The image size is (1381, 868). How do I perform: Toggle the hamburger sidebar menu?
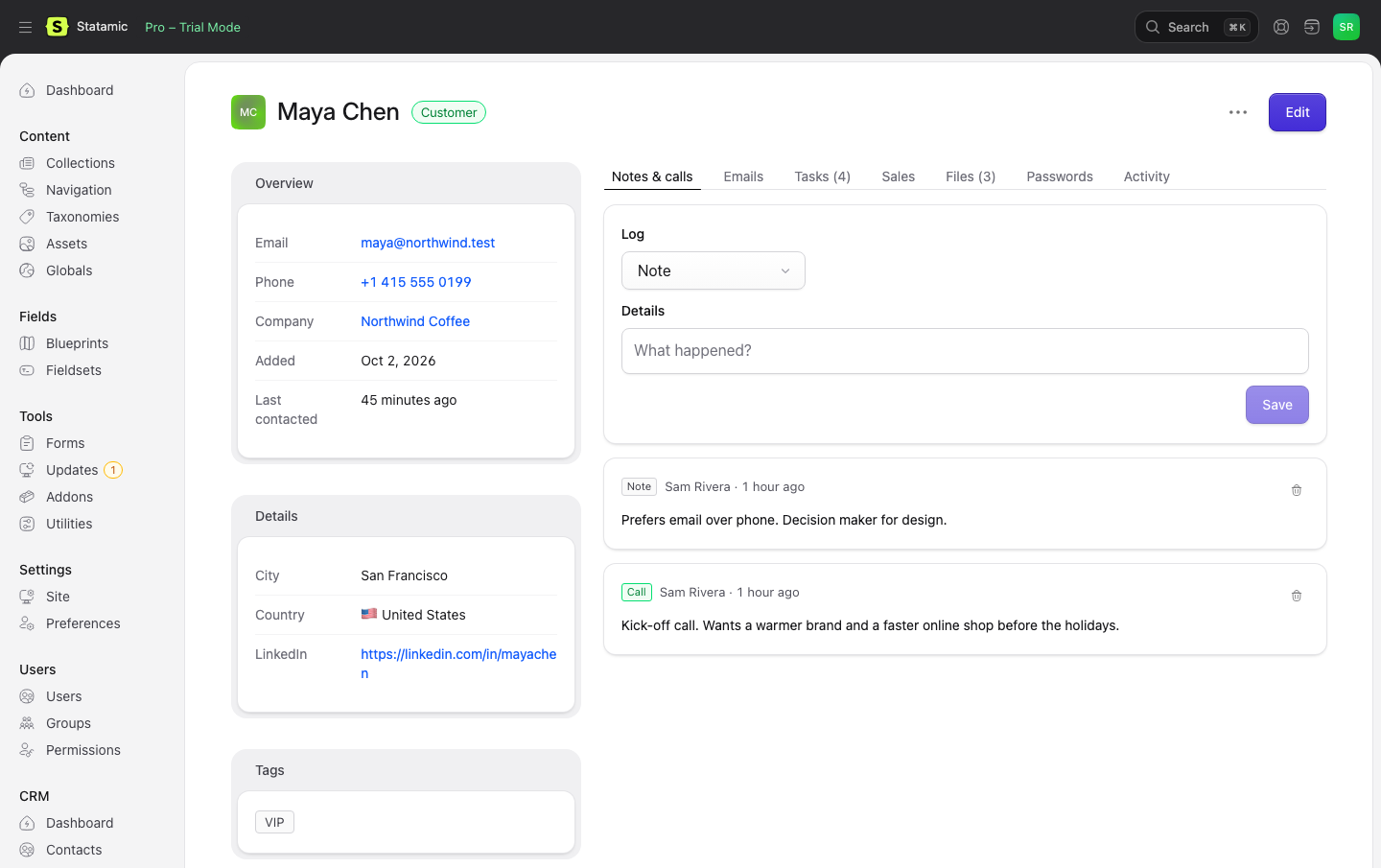[26, 27]
